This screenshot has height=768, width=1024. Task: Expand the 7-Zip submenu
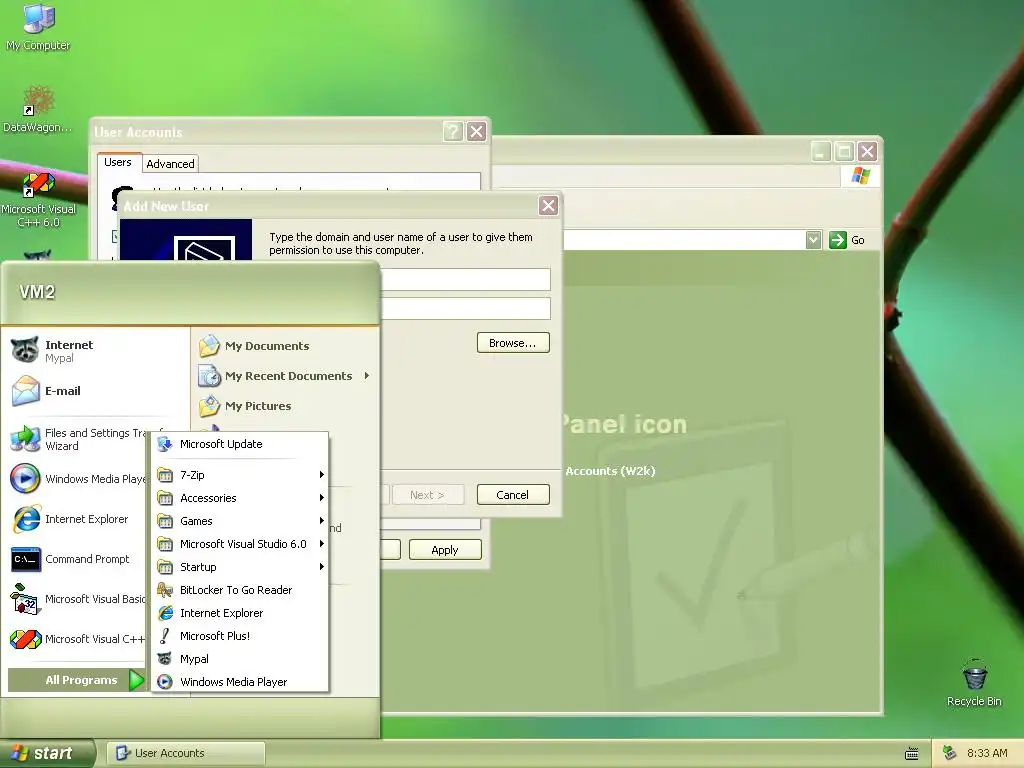click(x=240, y=475)
